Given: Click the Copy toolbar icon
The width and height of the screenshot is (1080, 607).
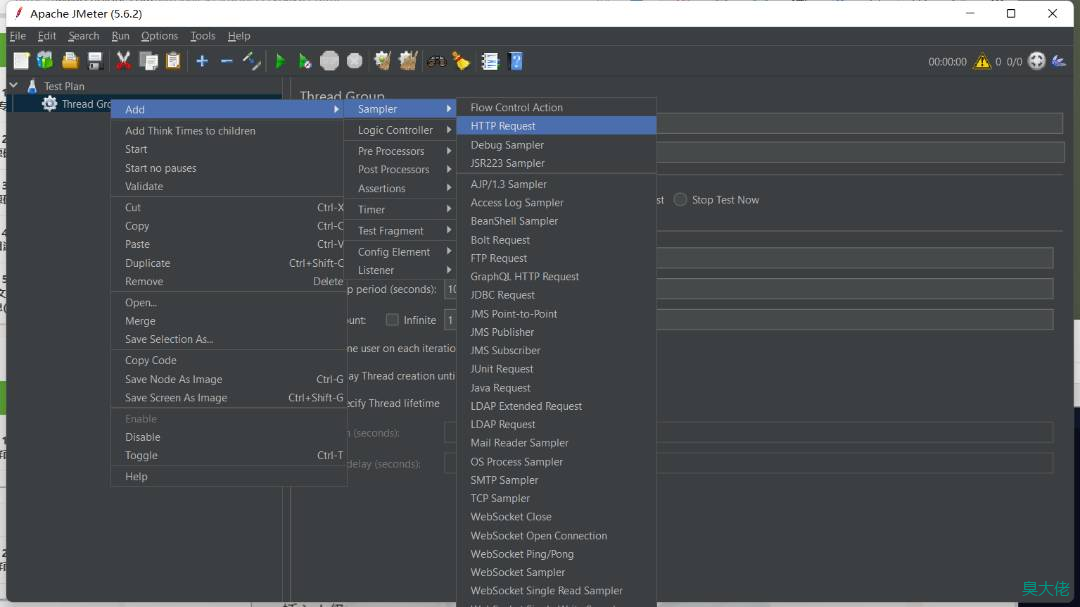Looking at the screenshot, I should pos(148,61).
